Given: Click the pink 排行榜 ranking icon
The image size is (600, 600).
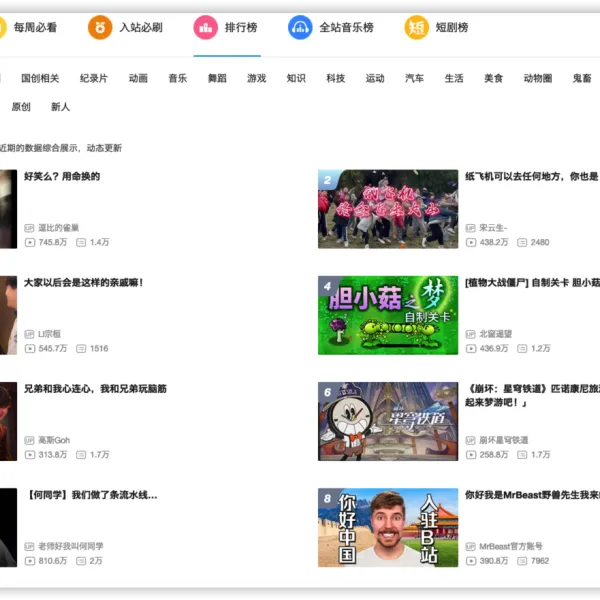Looking at the screenshot, I should pos(205,28).
